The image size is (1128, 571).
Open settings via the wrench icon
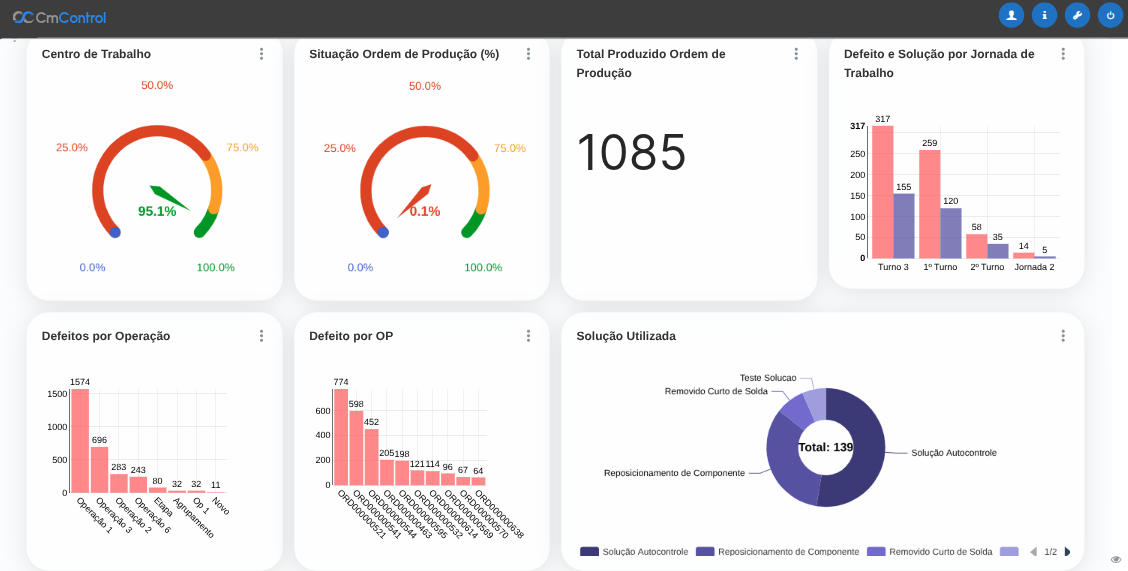click(1077, 15)
